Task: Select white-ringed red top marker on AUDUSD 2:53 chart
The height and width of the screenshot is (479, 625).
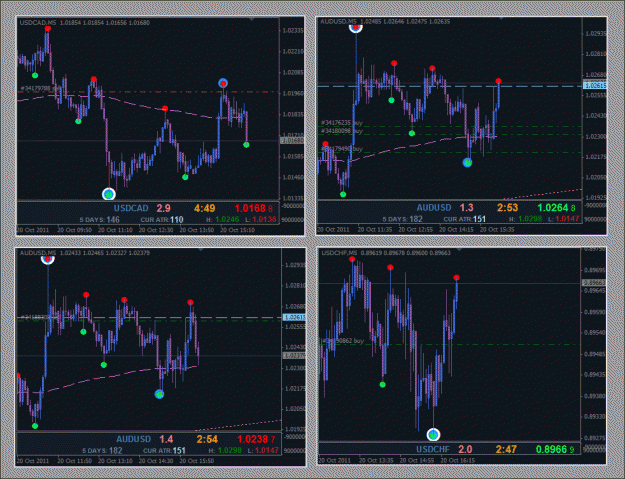Action: (356, 27)
